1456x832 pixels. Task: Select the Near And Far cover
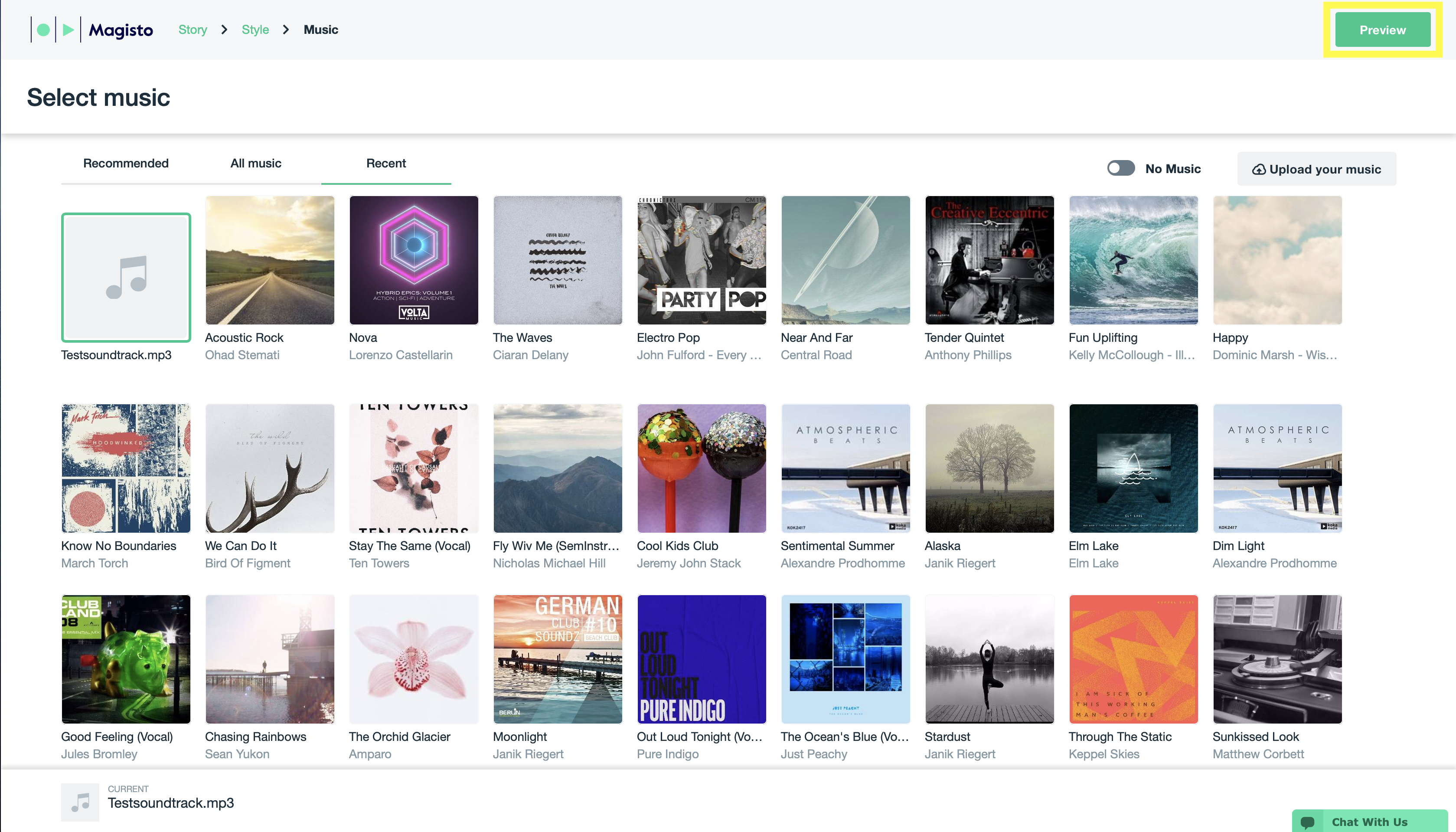845,260
